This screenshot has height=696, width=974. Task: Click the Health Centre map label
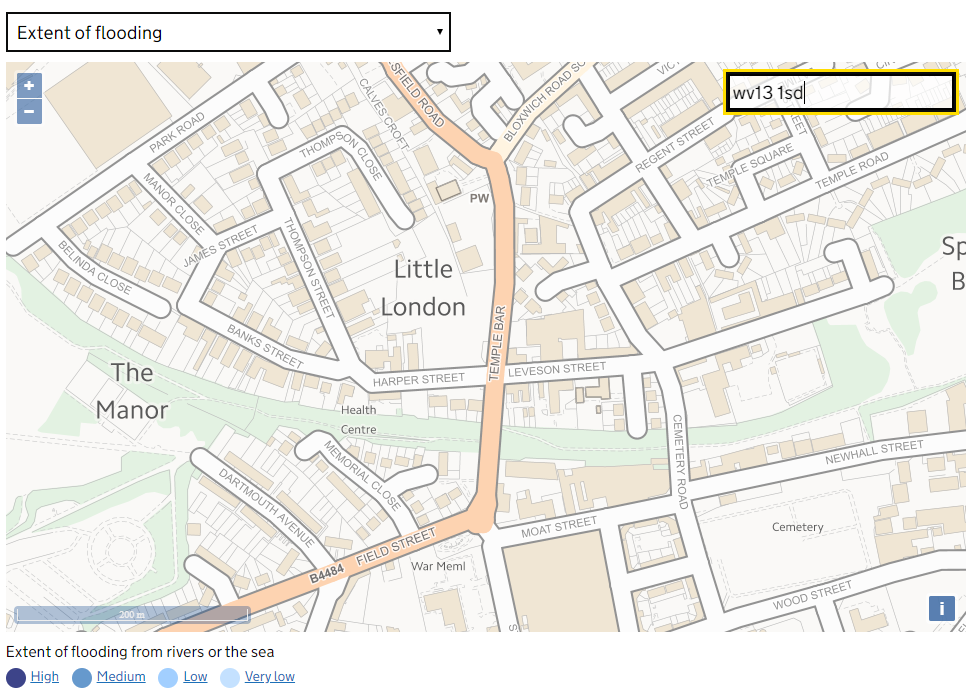[359, 419]
